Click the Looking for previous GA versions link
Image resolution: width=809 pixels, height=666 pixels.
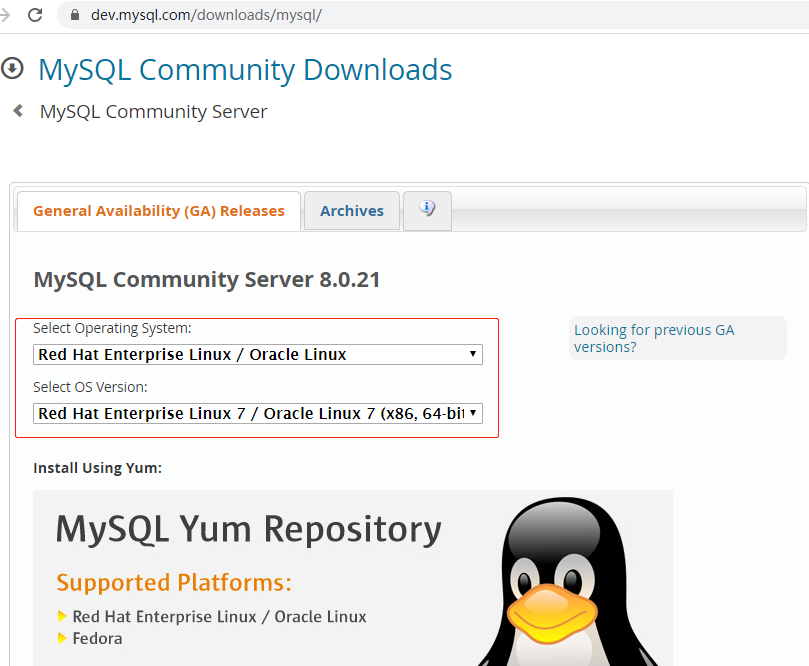pos(654,338)
